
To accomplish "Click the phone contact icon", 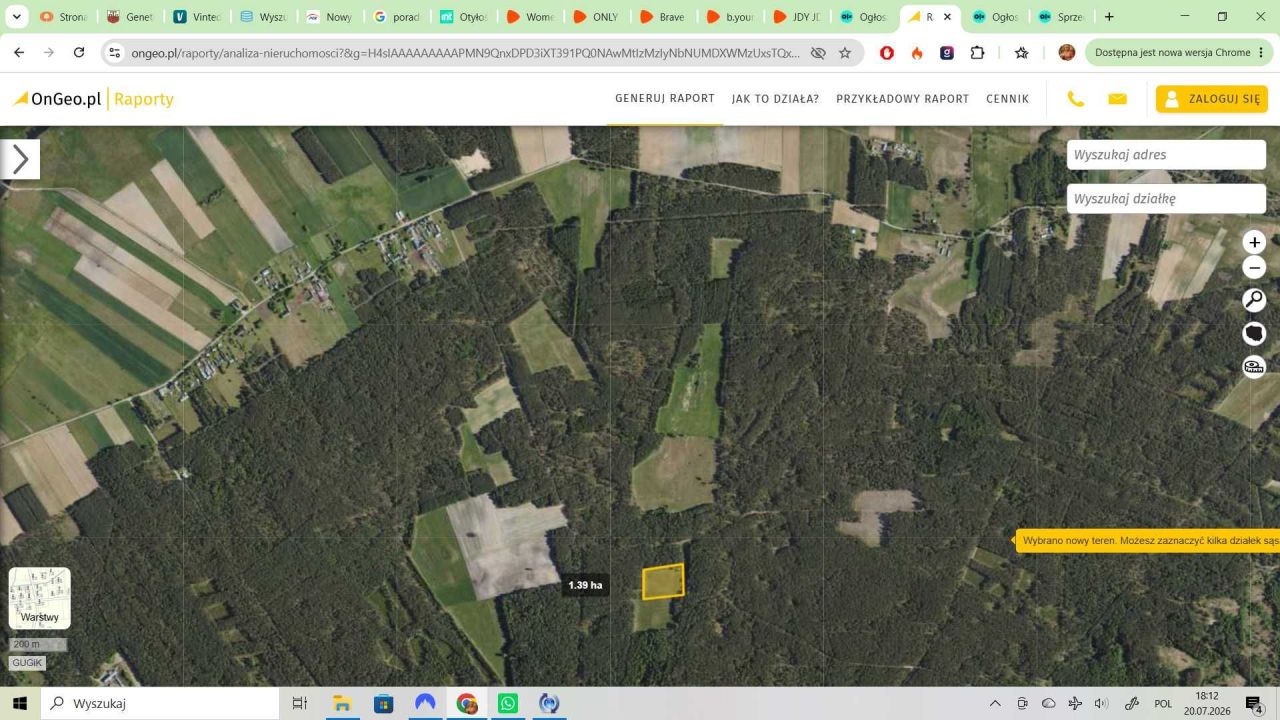I will tap(1076, 99).
